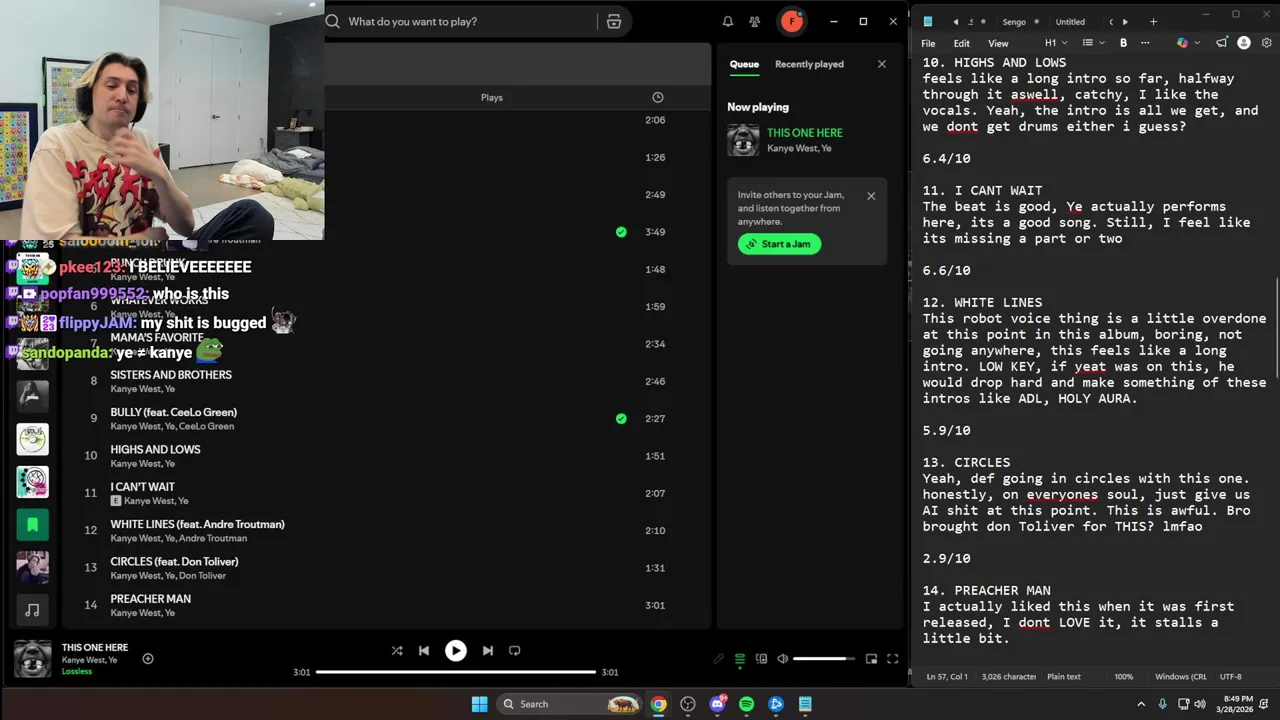The image size is (1280, 720).
Task: Click the Windows Start button
Action: click(479, 704)
